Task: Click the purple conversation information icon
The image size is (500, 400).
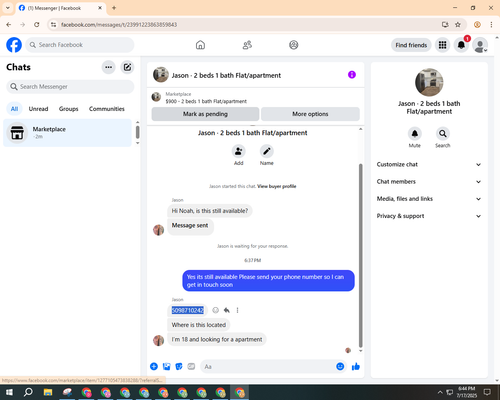Action: click(352, 75)
